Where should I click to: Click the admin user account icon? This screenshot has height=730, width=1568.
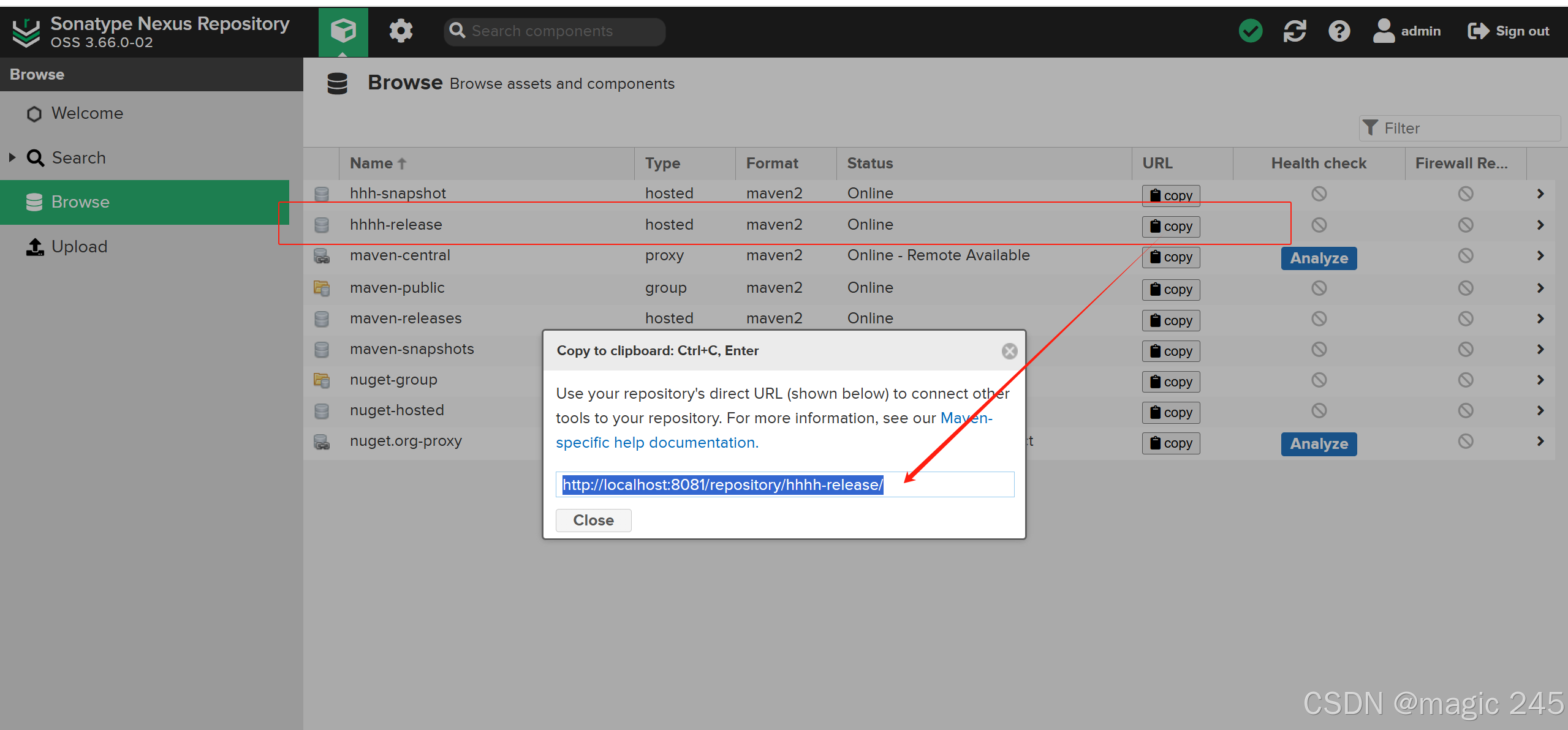click(x=1384, y=31)
